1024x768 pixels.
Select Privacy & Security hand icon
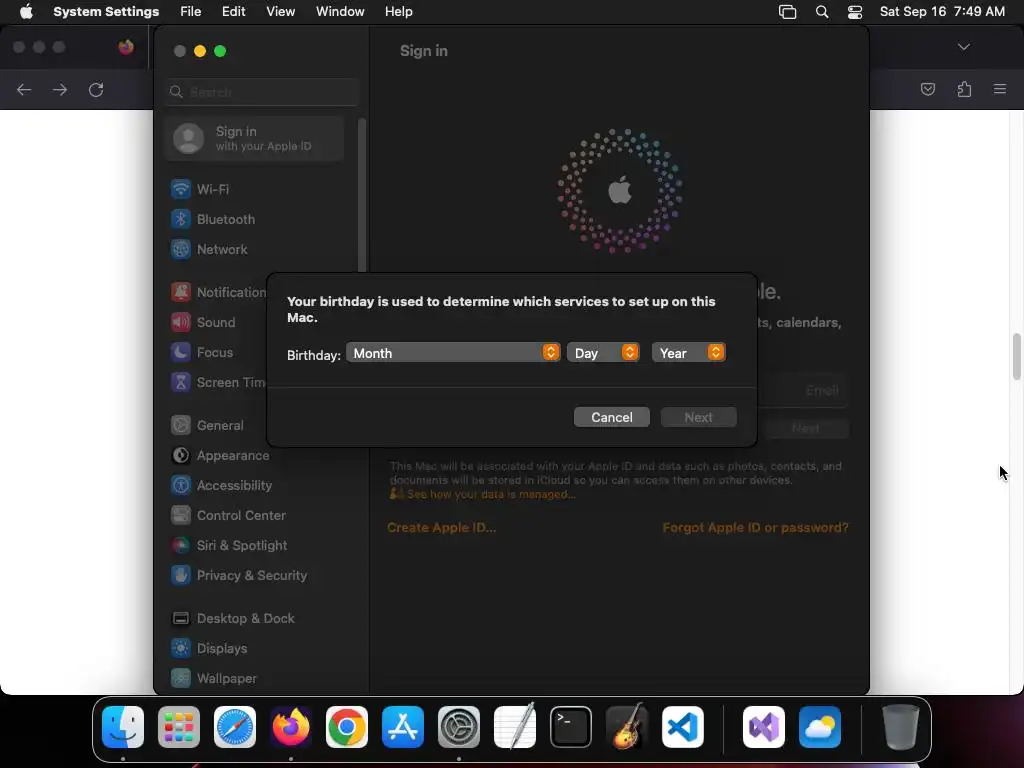(181, 576)
